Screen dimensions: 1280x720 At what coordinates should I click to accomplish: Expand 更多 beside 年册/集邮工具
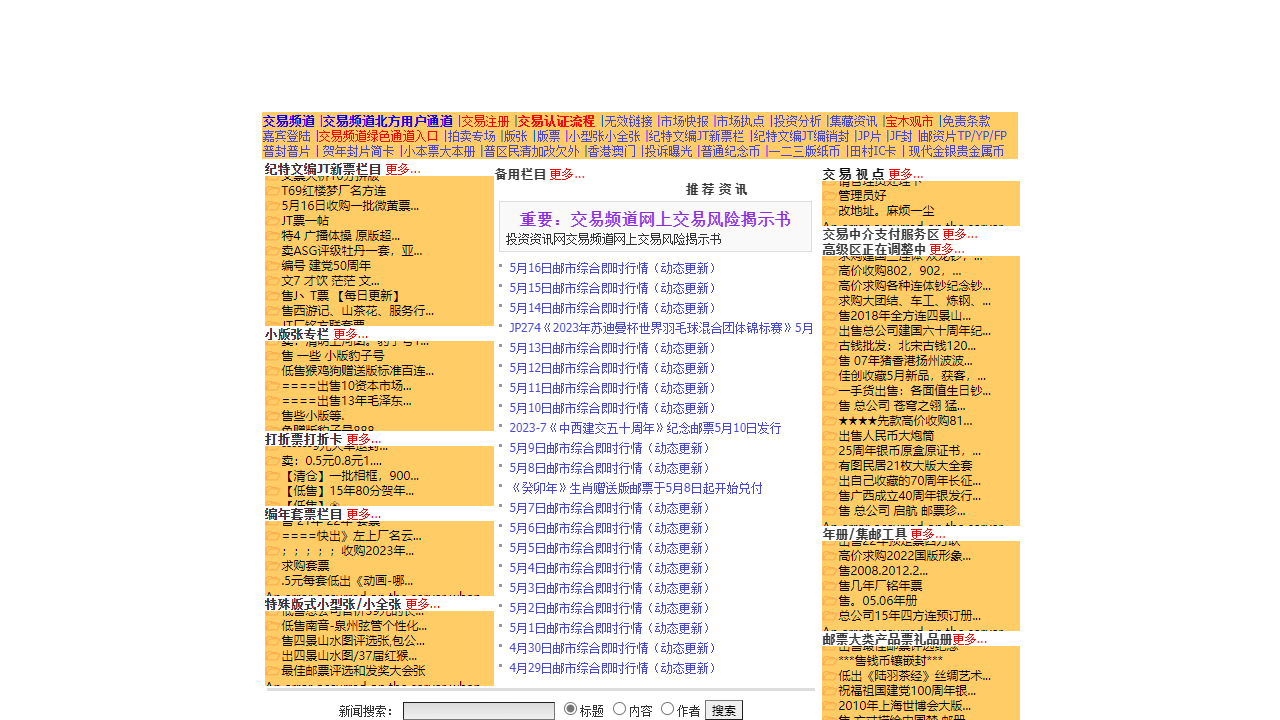(927, 534)
